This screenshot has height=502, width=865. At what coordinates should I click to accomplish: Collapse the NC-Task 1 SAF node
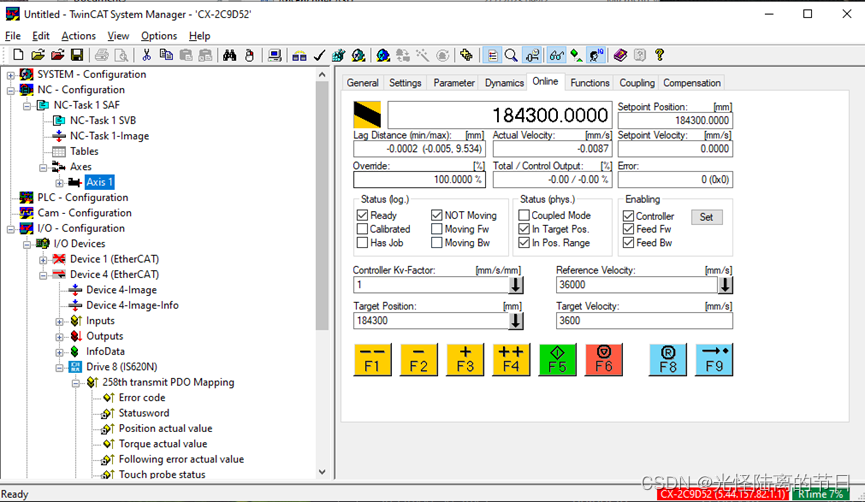pos(26,105)
